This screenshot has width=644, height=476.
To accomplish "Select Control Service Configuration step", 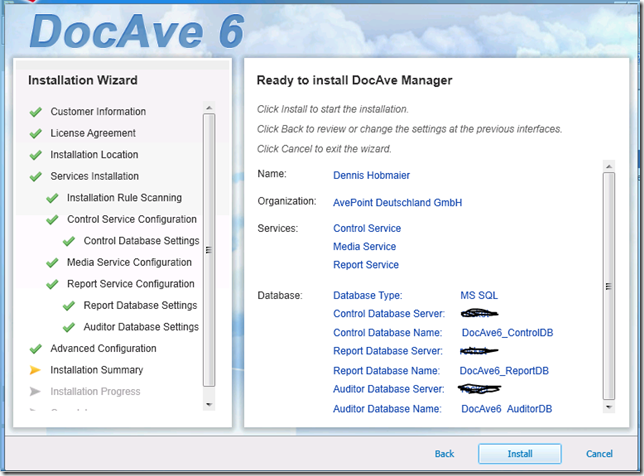I will click(132, 219).
